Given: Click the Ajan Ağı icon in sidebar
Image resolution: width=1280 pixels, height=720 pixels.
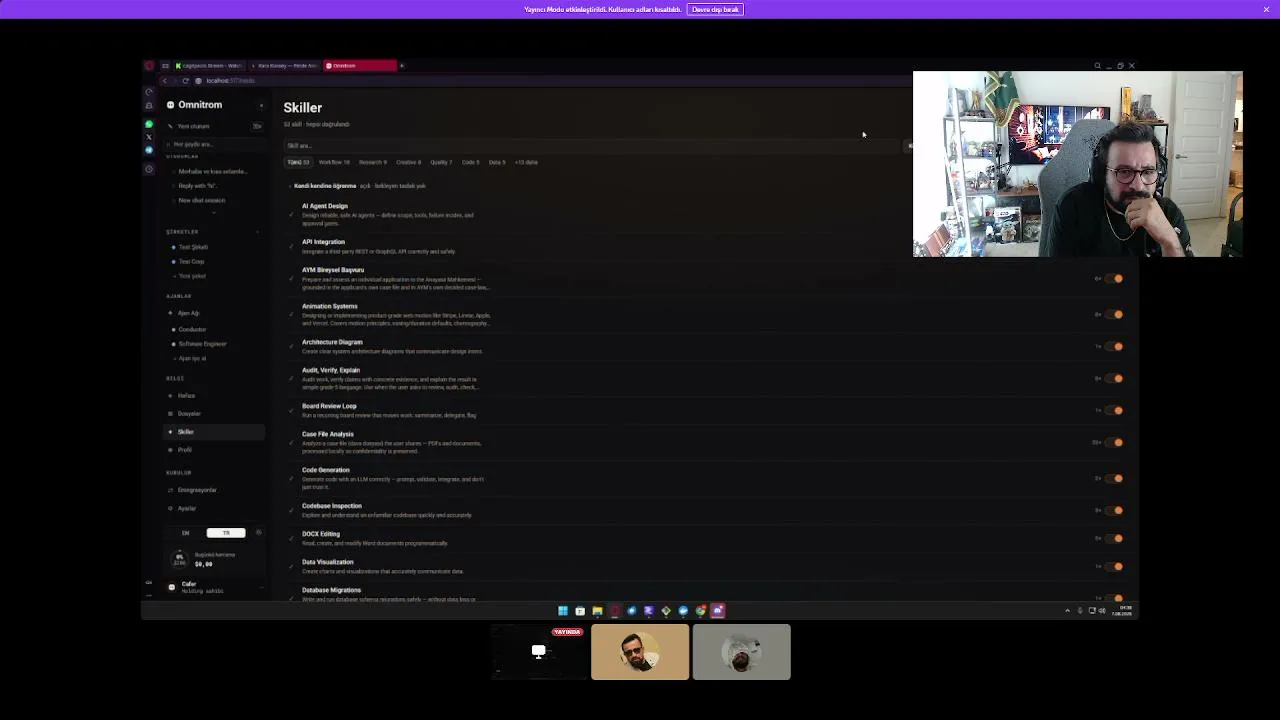Looking at the screenshot, I should 170,313.
